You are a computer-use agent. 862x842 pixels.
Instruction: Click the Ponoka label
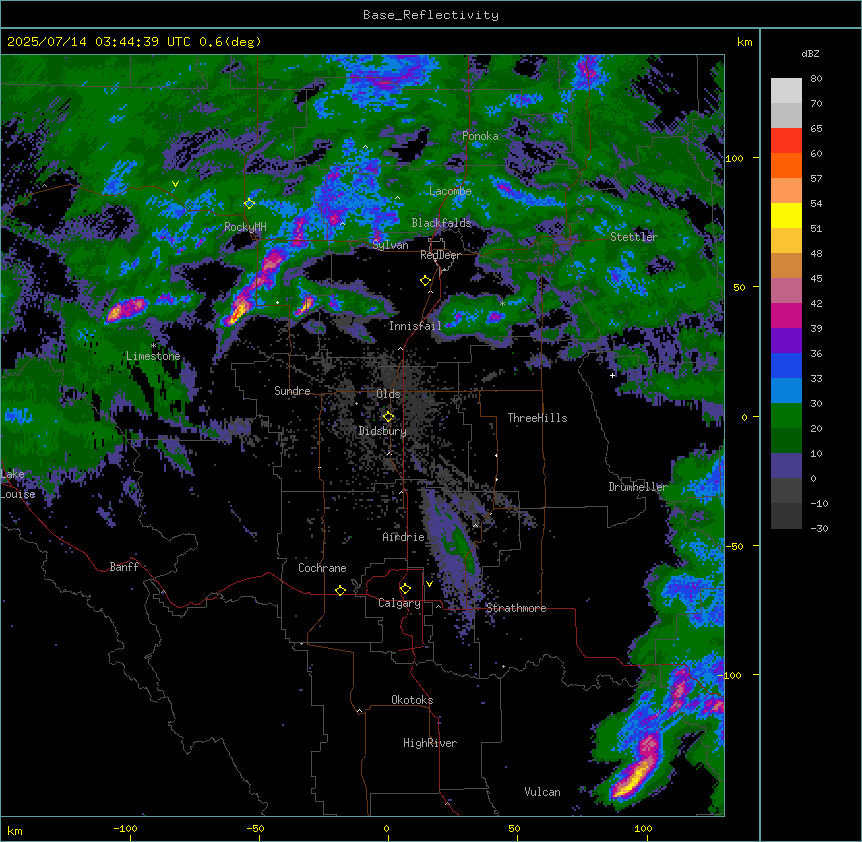(x=480, y=136)
